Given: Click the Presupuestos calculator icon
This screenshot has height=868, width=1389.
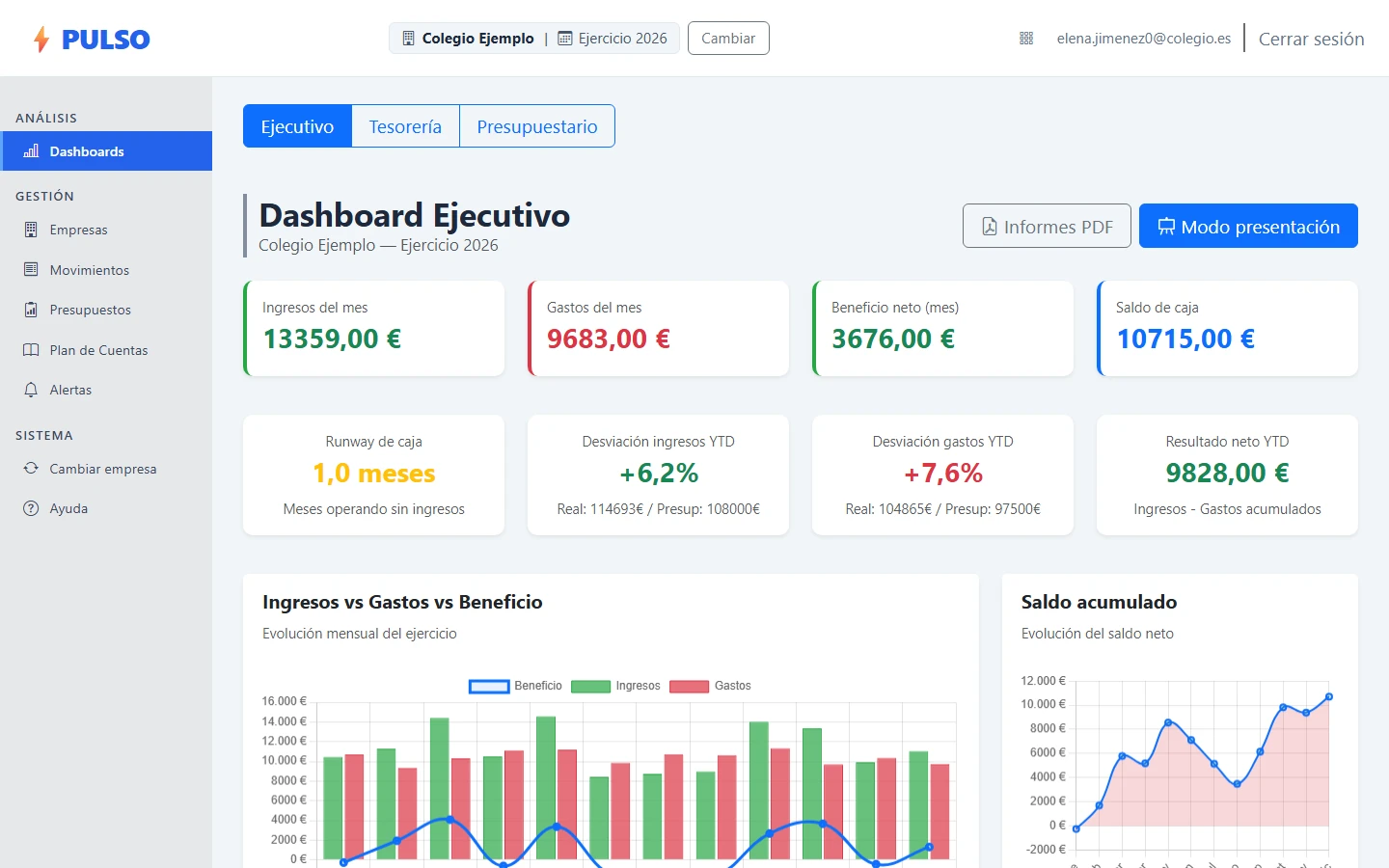Looking at the screenshot, I should tap(31, 310).
